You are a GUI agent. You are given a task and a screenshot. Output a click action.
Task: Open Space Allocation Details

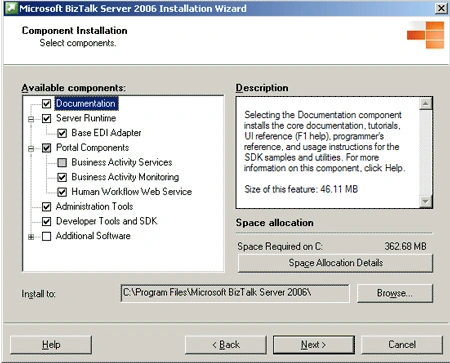[x=335, y=263]
